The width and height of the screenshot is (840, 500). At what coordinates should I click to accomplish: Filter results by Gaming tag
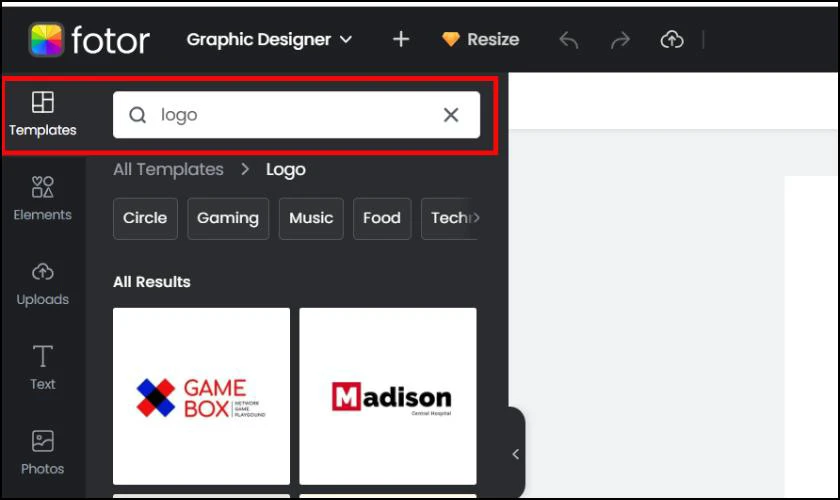point(228,218)
